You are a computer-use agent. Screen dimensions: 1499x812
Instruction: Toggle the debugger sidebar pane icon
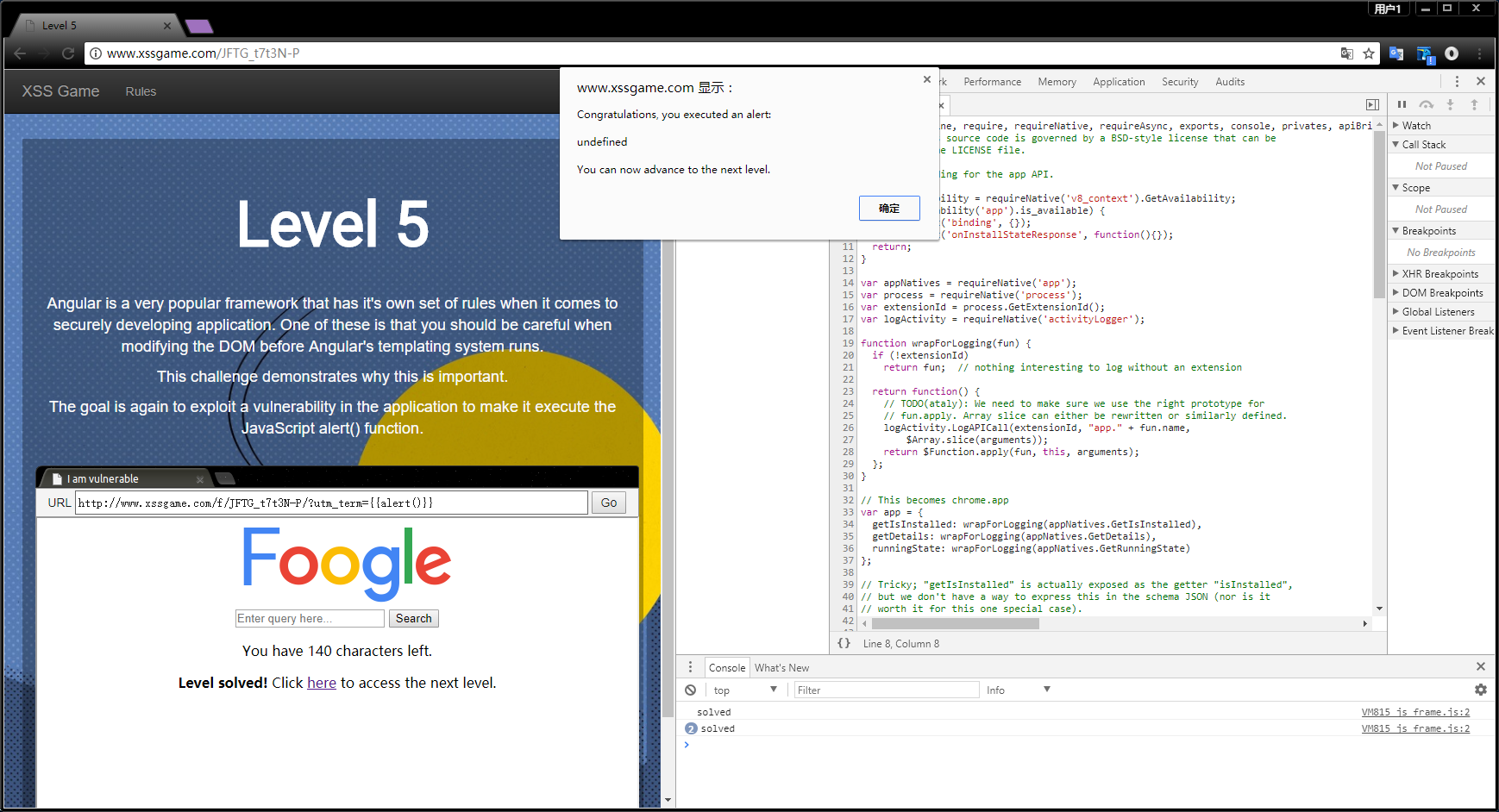click(x=1372, y=104)
